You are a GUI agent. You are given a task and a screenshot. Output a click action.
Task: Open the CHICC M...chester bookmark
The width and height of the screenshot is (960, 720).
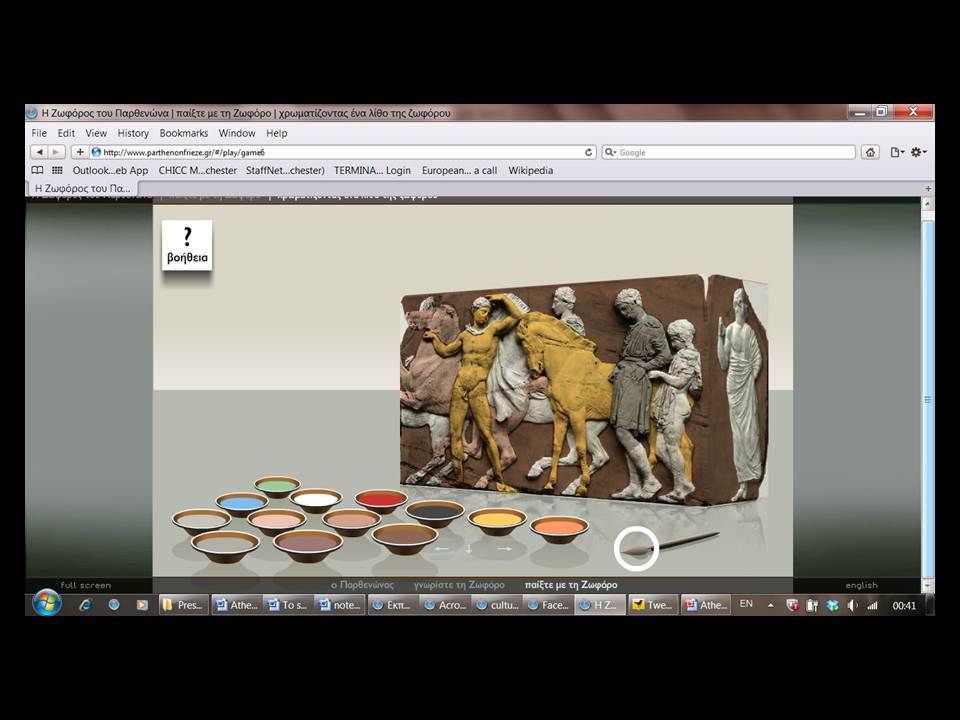[x=197, y=171]
